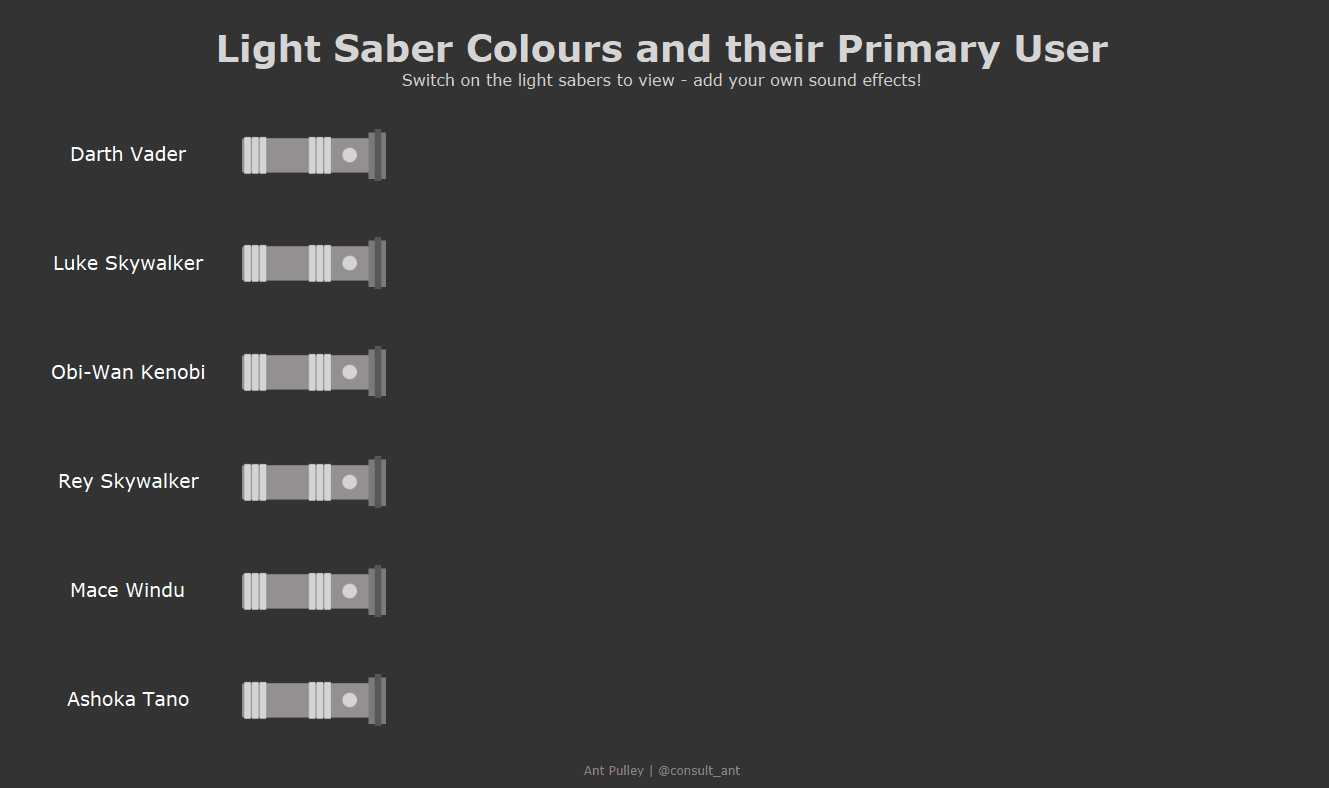This screenshot has height=788, width=1329.
Task: Click emitter end of Luke Skywalker's saber
Action: pyautogui.click(x=377, y=263)
